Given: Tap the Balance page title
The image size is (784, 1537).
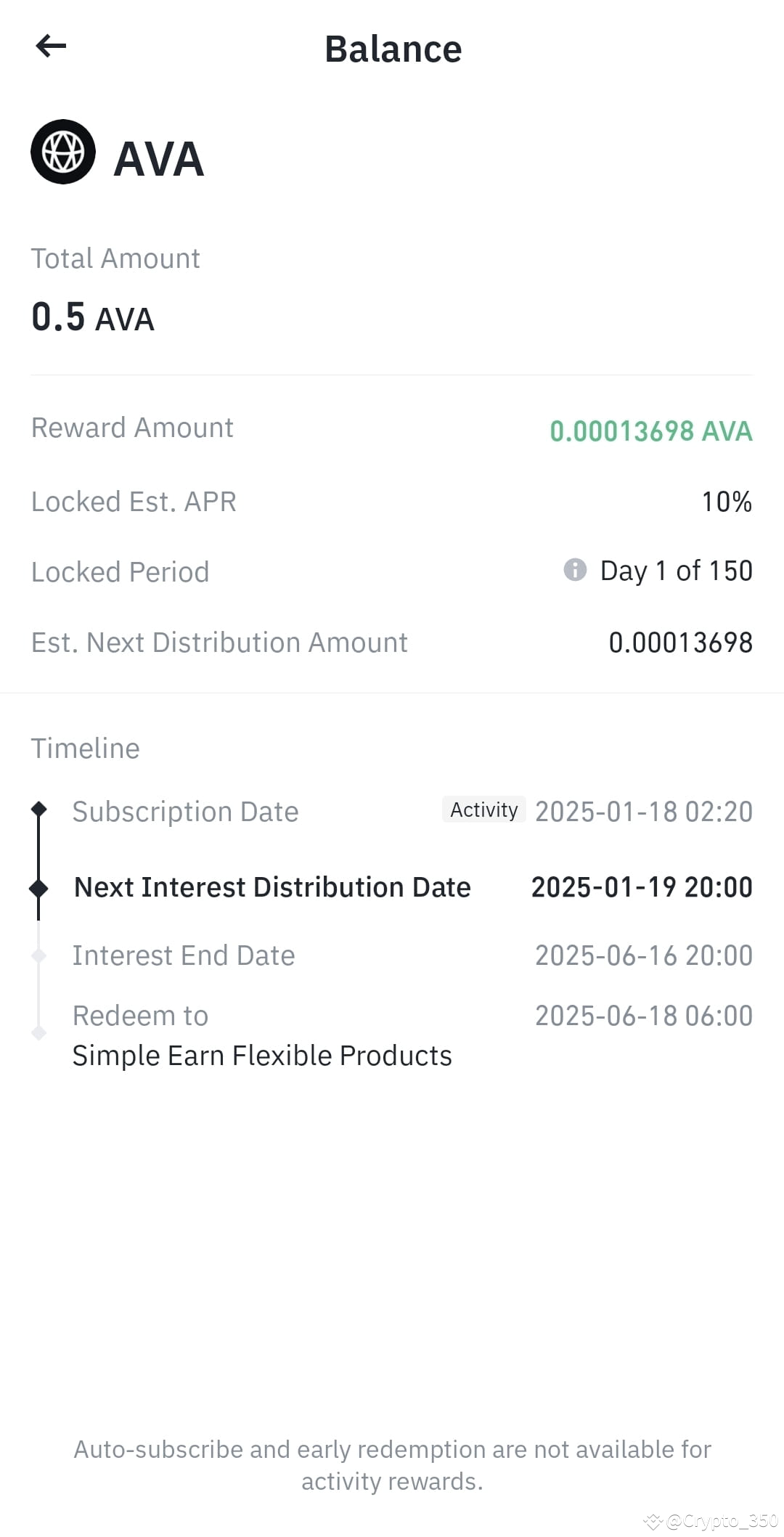Looking at the screenshot, I should [393, 49].
